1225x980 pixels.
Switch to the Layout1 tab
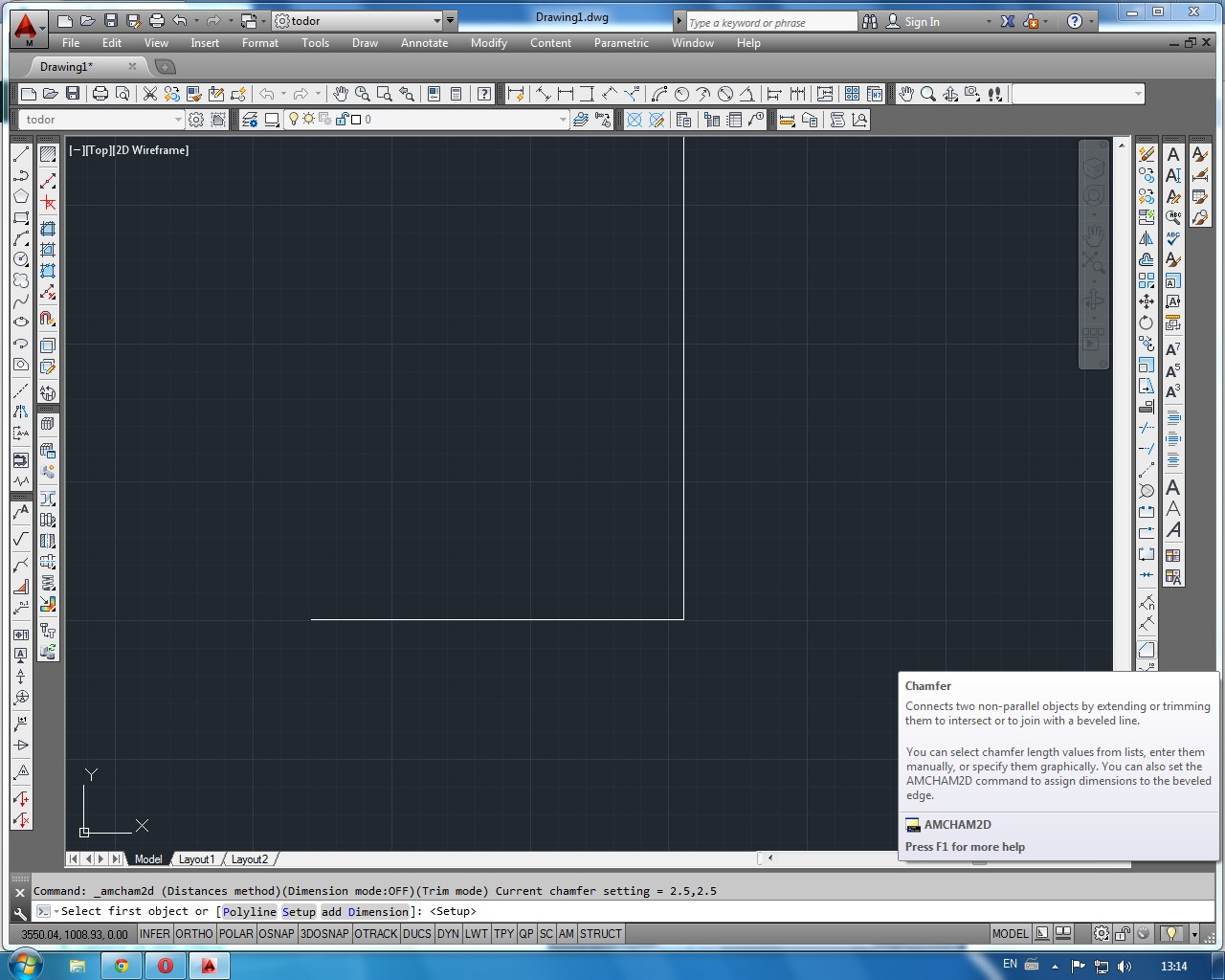[197, 859]
